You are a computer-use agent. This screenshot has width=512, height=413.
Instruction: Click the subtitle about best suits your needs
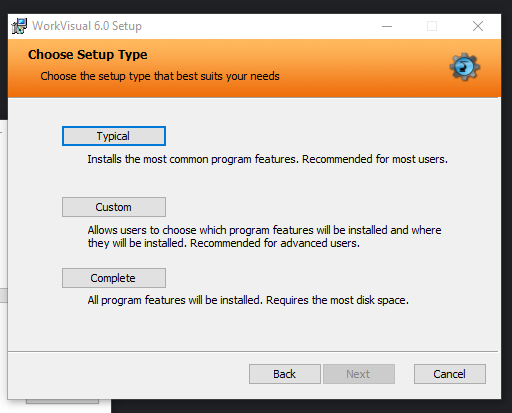pos(160,76)
